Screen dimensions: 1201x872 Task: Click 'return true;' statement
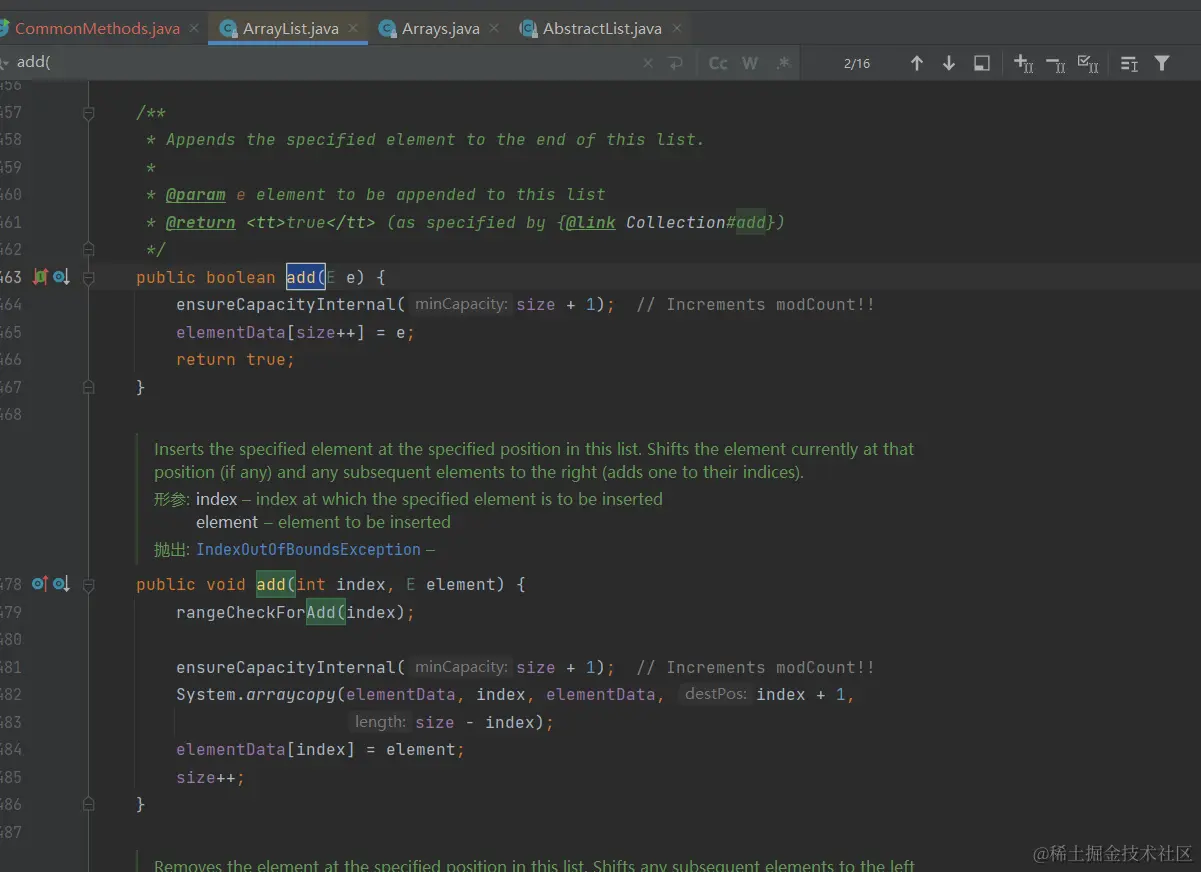tap(236, 359)
